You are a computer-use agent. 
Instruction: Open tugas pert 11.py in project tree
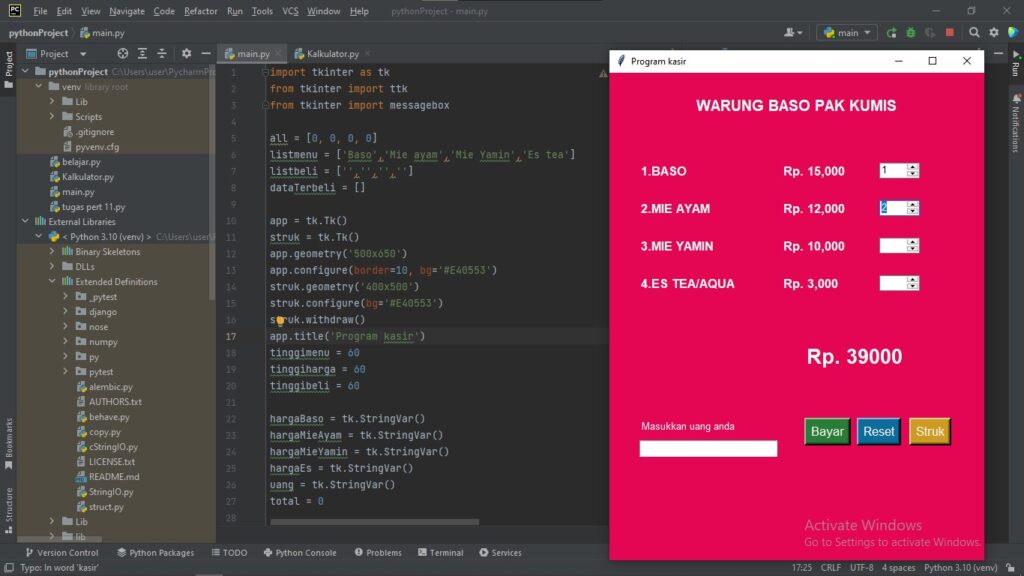tap(93, 206)
